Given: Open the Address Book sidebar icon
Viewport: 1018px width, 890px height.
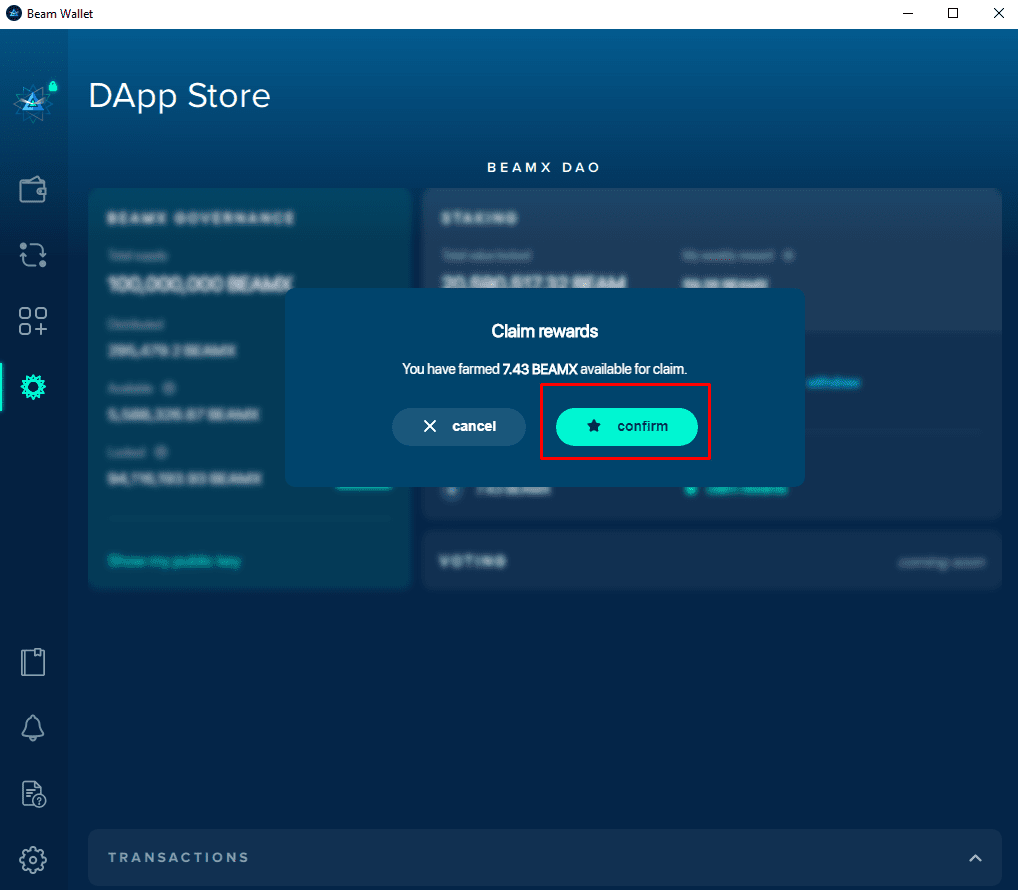Looking at the screenshot, I should pos(33,662).
